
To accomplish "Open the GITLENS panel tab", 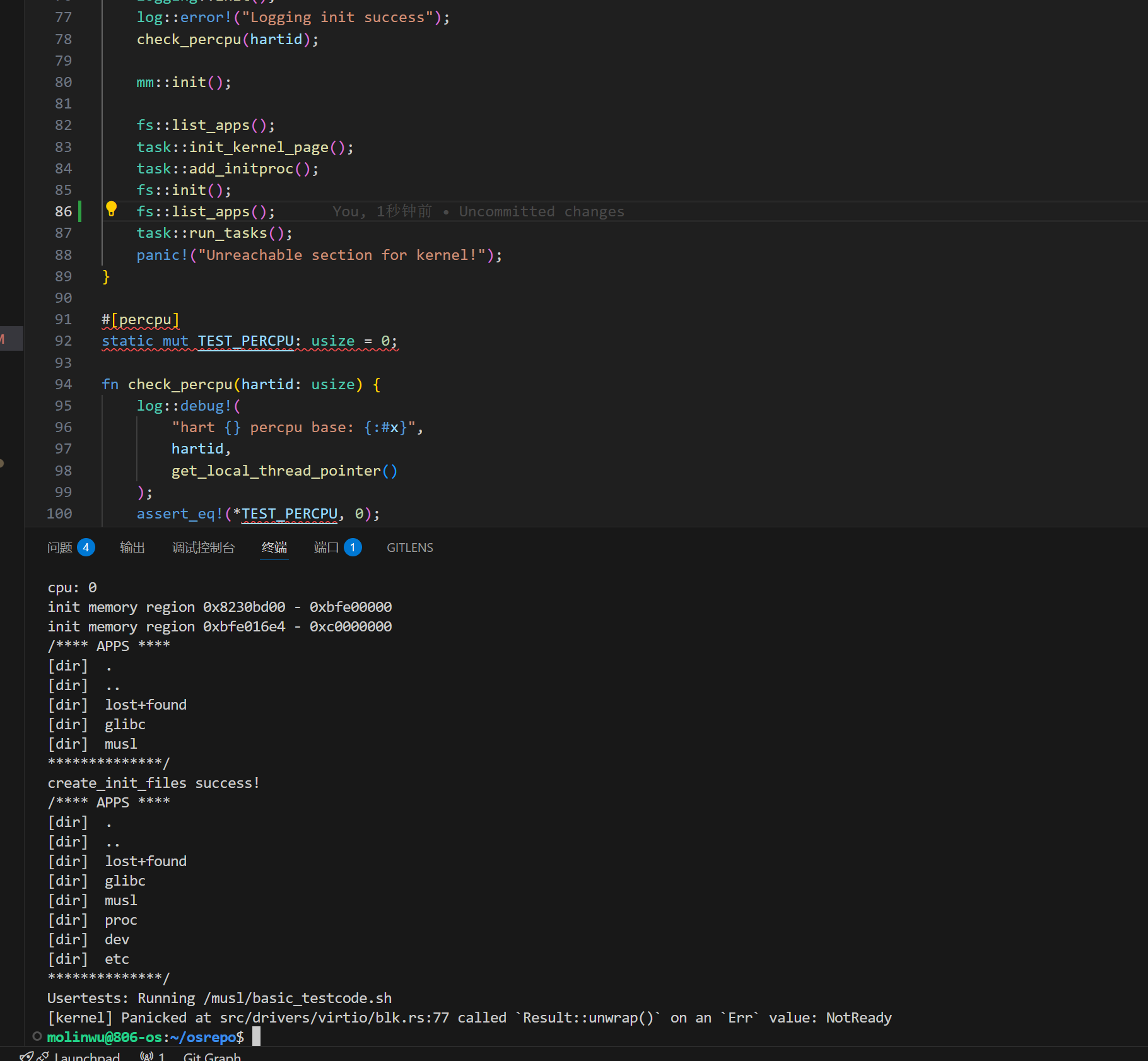I will point(409,548).
